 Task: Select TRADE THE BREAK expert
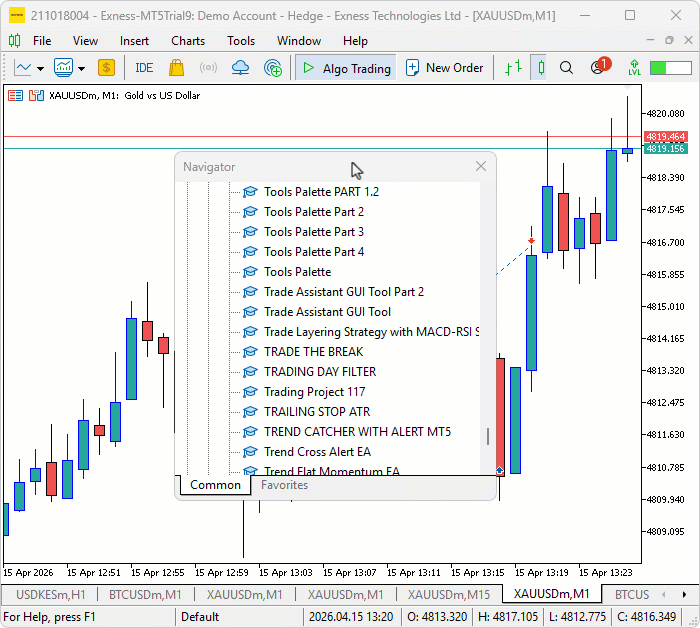click(x=313, y=352)
